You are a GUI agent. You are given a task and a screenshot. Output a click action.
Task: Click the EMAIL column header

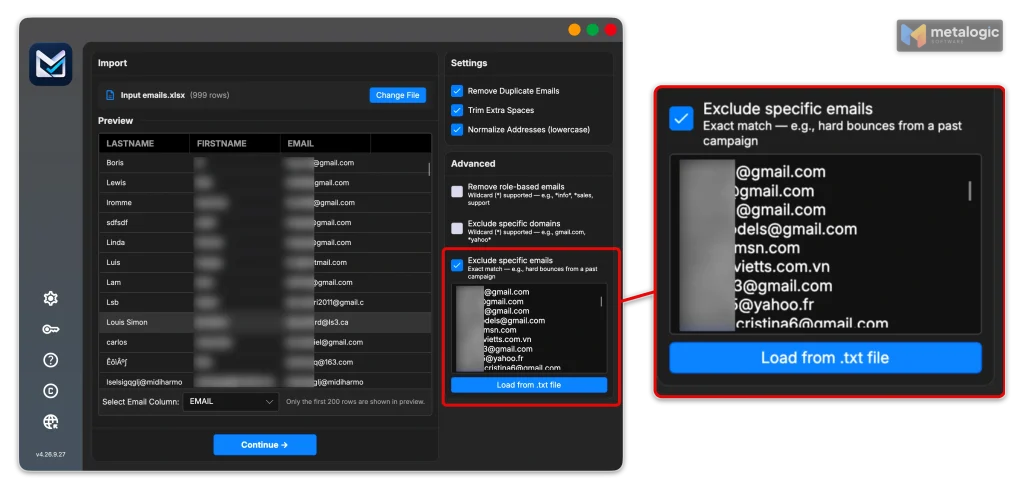tap(325, 143)
